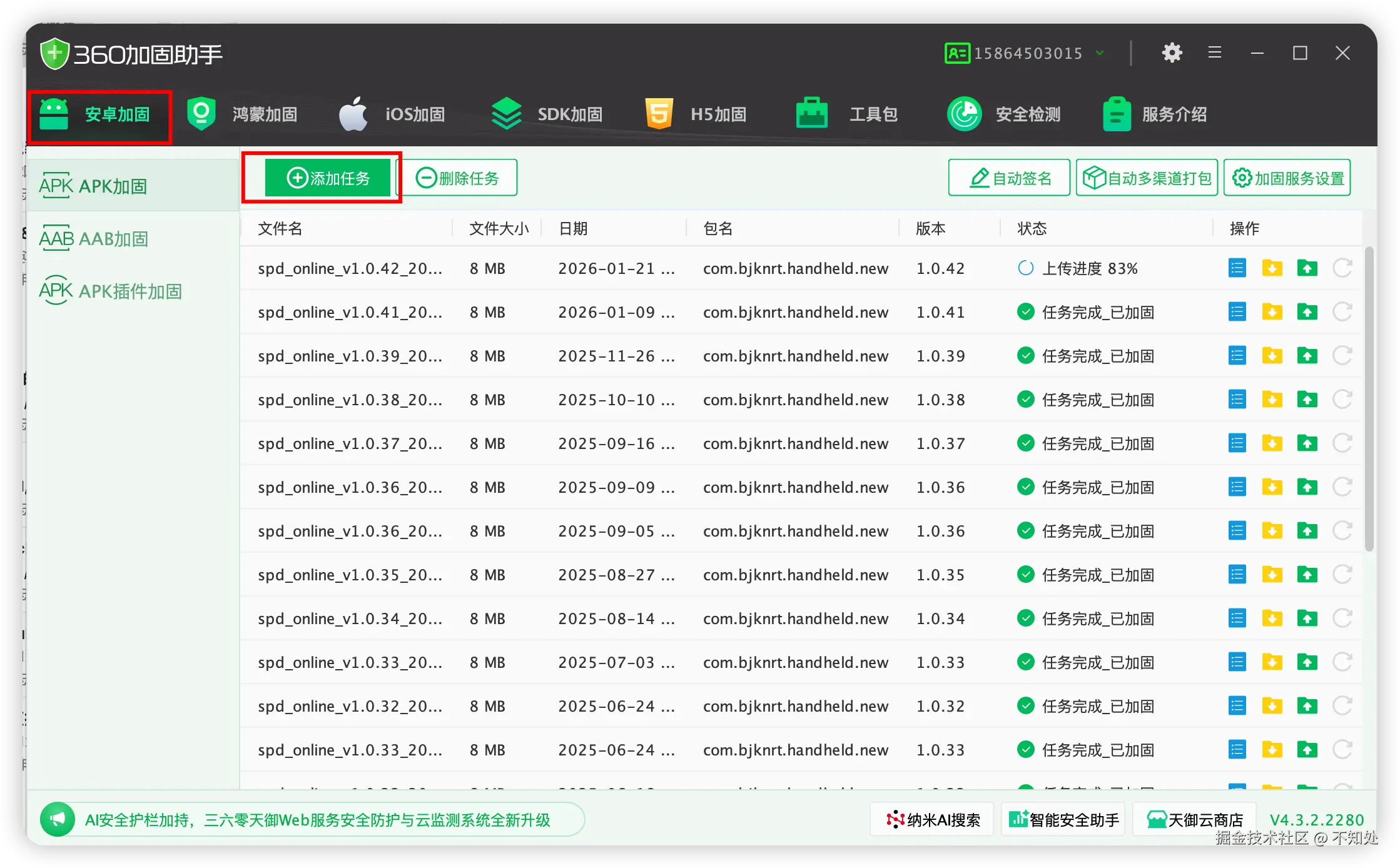
Task: Sort by 日期 column header
Action: [x=573, y=229]
